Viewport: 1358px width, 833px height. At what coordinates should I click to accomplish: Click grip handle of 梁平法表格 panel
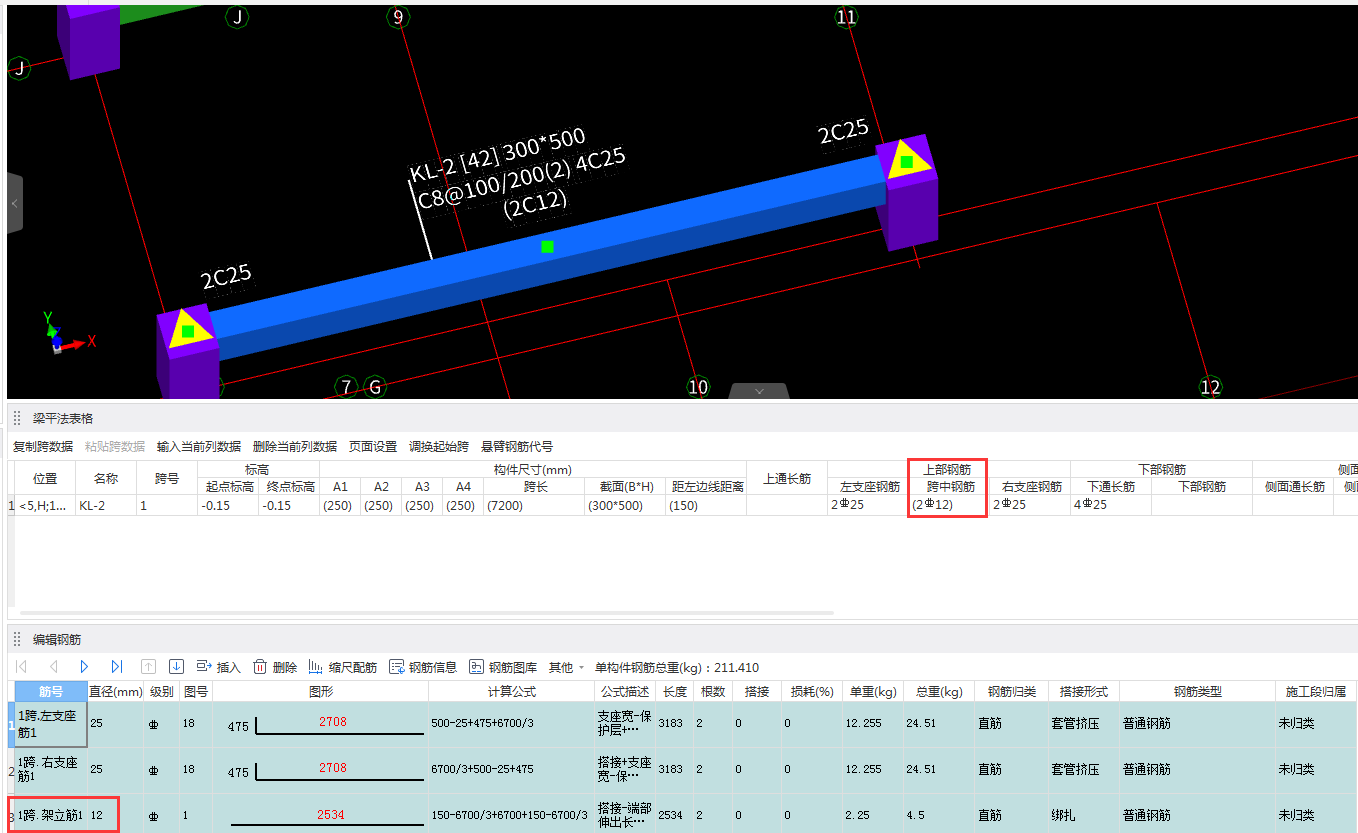[x=17, y=418]
